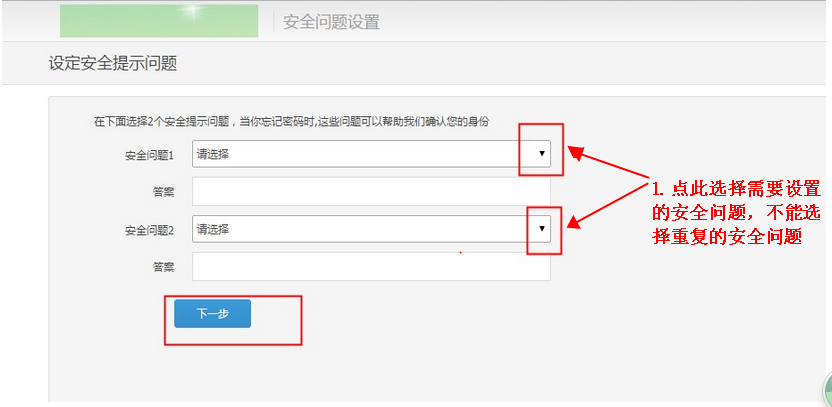832x407 pixels.
Task: Click the instruction text about choosing 2 security questions
Action: (x=292, y=121)
